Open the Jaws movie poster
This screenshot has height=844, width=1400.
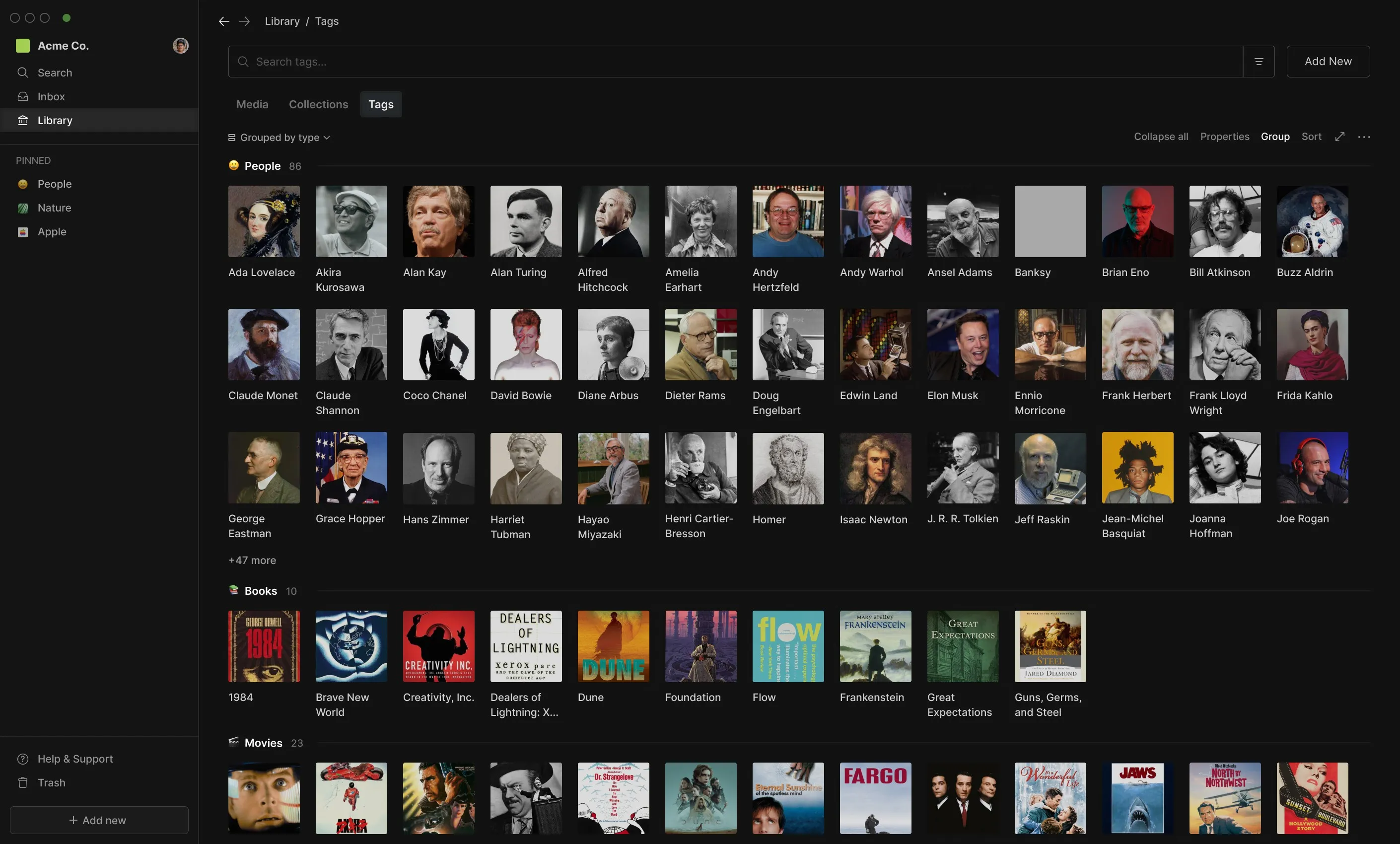tap(1137, 798)
